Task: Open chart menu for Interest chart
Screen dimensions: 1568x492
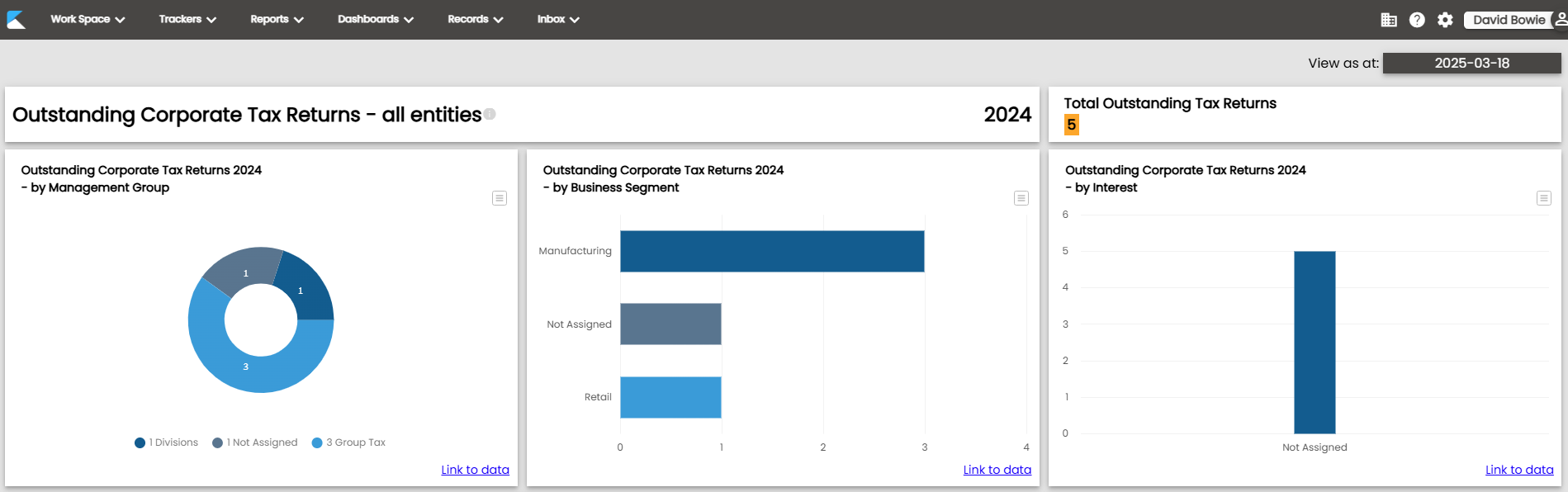Action: click(1544, 198)
